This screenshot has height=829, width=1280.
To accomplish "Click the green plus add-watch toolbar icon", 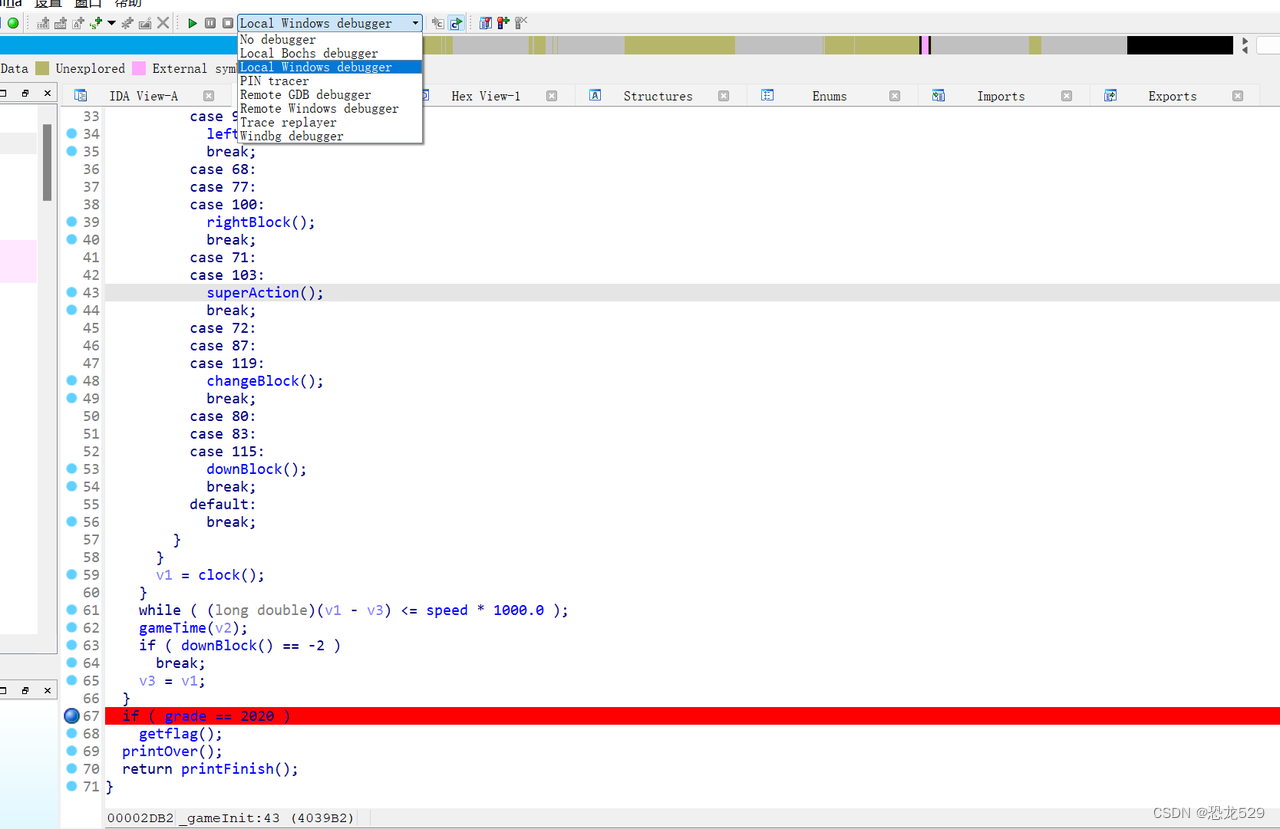I will click(x=95, y=23).
